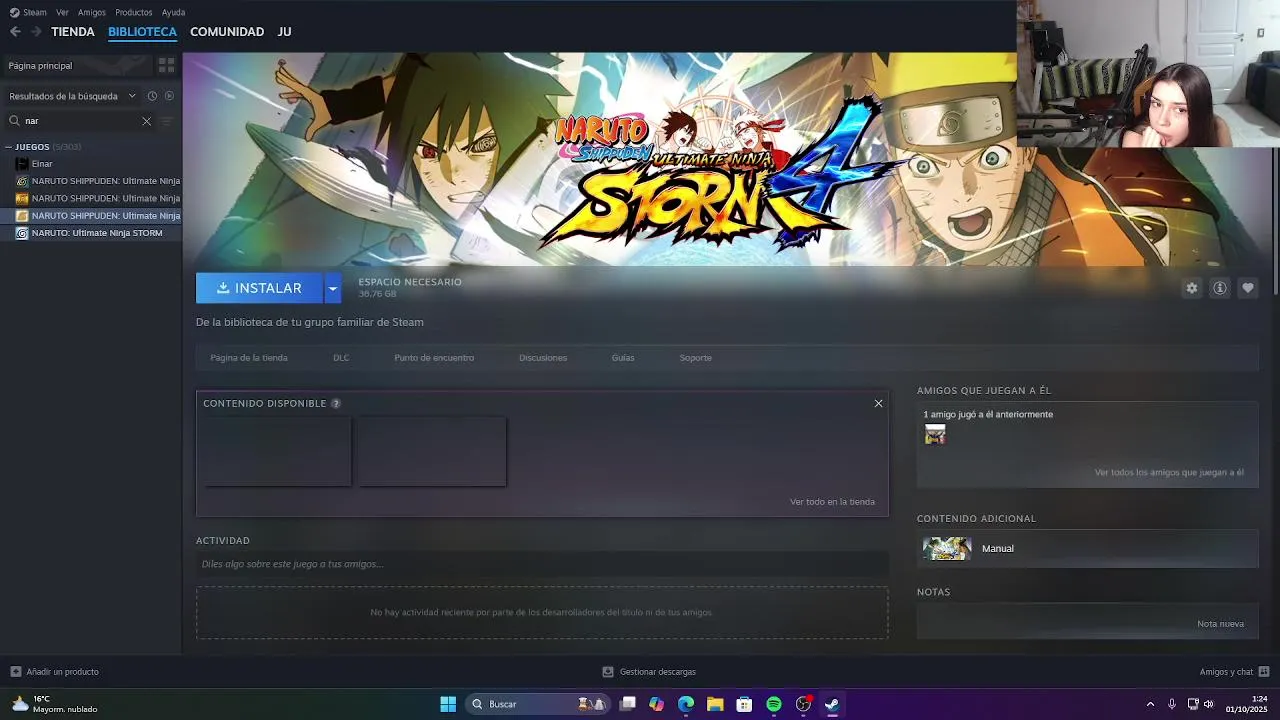This screenshot has width=1280, height=720.
Task: Select the highlighted NARUTO SHIPPUDEN game row
Action: [91, 216]
